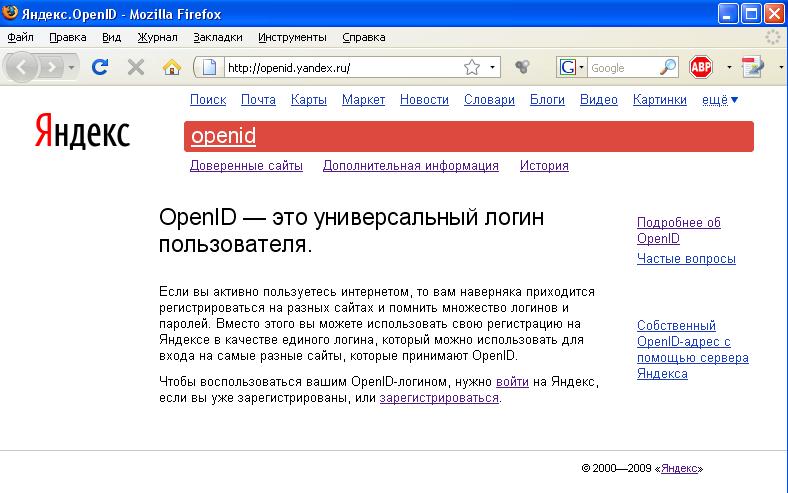Minimize the Firefox window
788x493 pixels.
[x=727, y=14]
